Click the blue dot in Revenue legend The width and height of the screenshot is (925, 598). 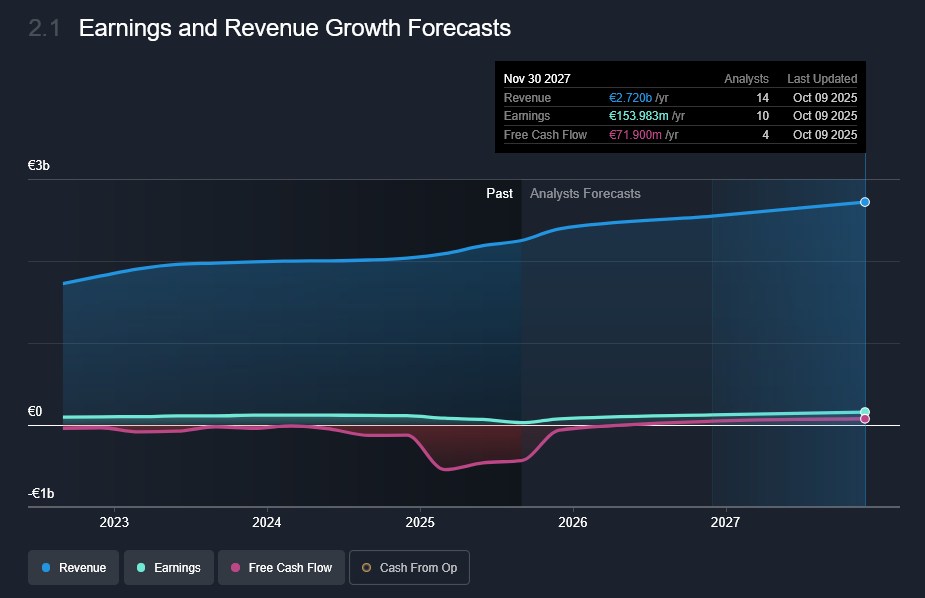click(46, 568)
